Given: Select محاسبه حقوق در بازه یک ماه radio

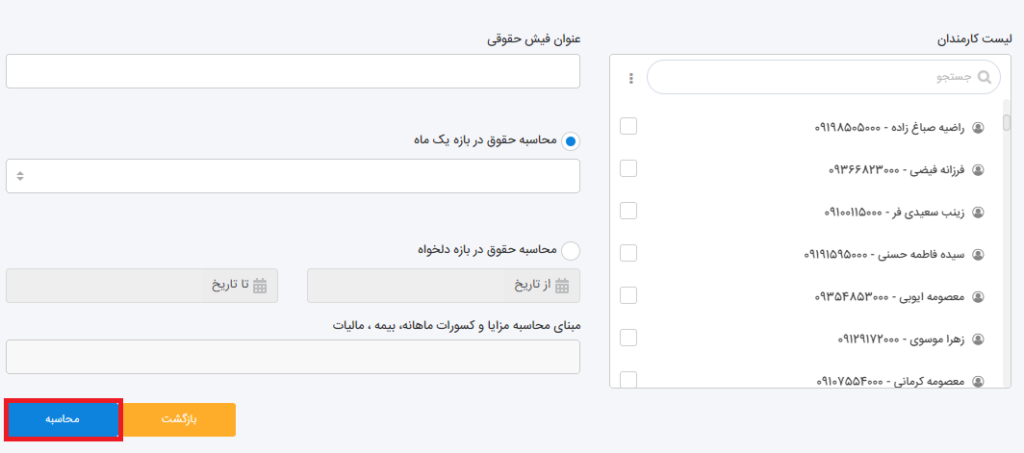Looking at the screenshot, I should point(570,141).
